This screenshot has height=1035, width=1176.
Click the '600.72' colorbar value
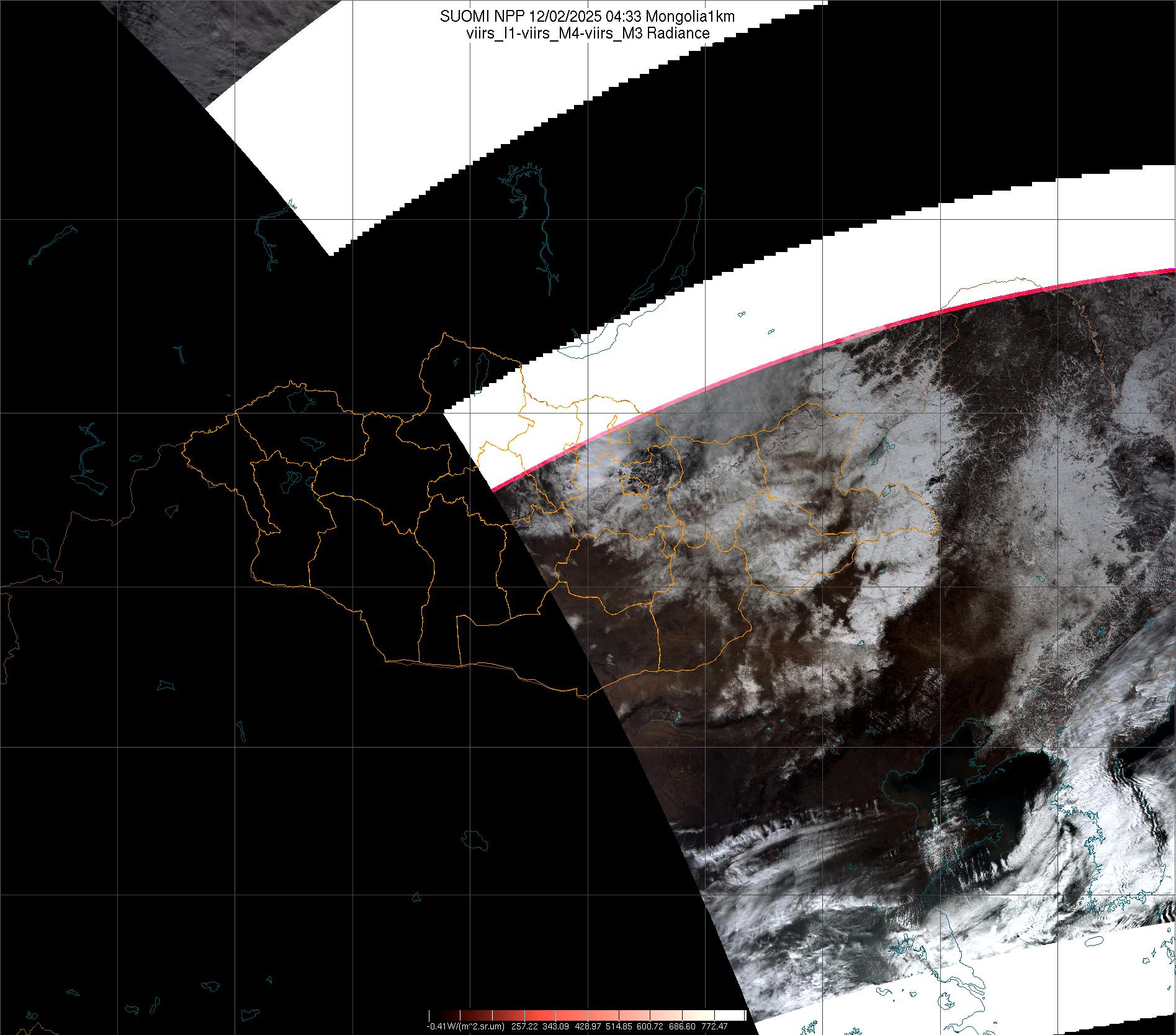pos(650,1027)
